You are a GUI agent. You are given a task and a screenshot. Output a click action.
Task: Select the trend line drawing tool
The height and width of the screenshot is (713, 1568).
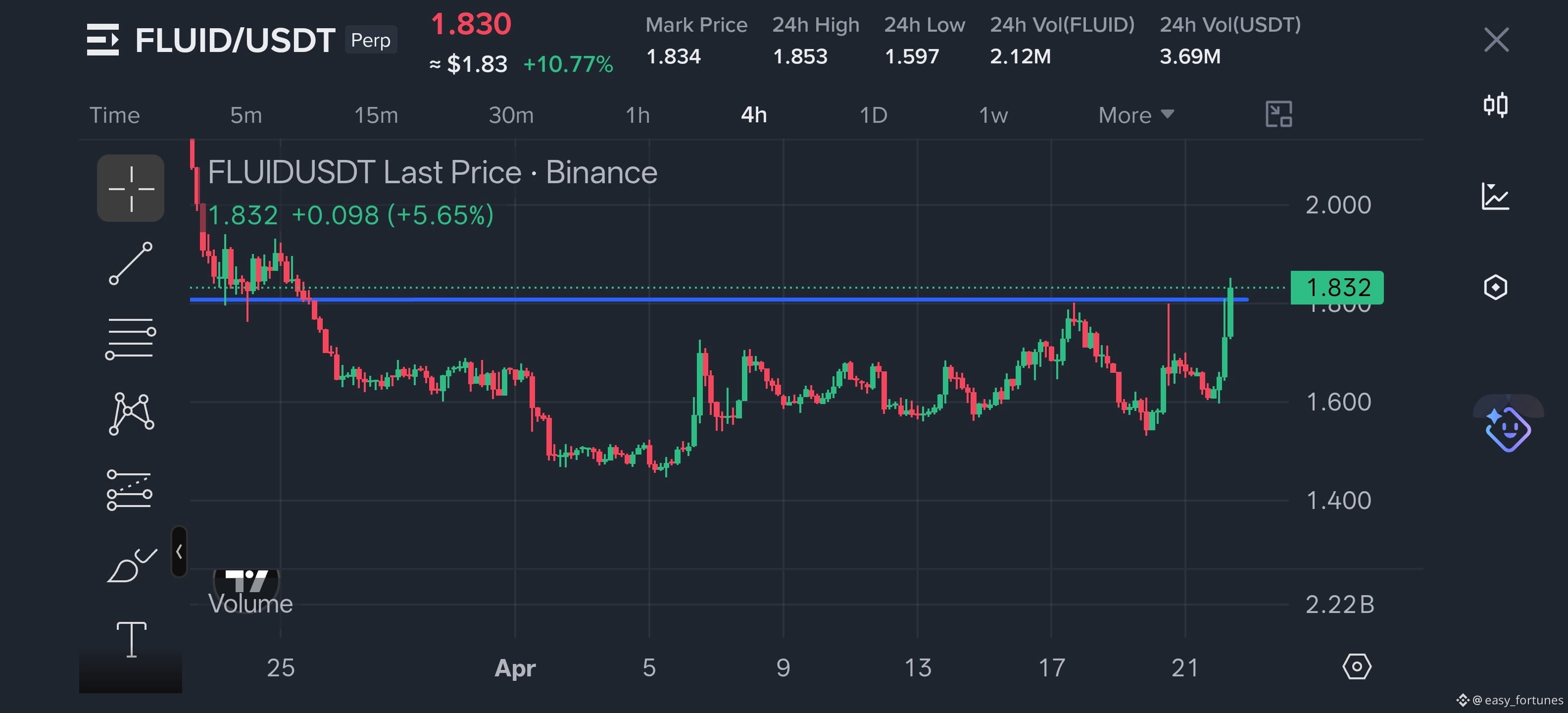131,263
